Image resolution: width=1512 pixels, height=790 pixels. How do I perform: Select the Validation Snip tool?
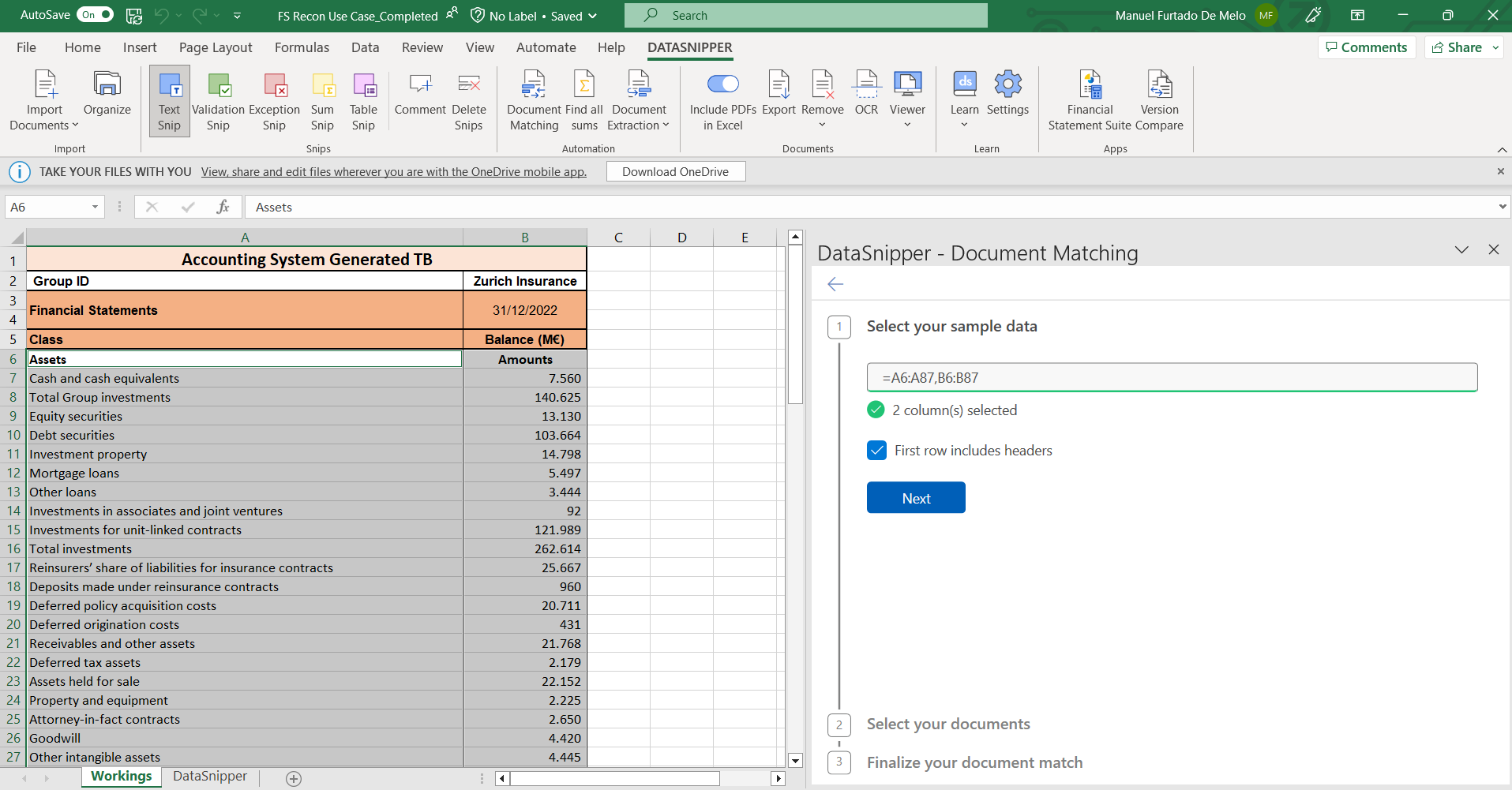pos(218,100)
